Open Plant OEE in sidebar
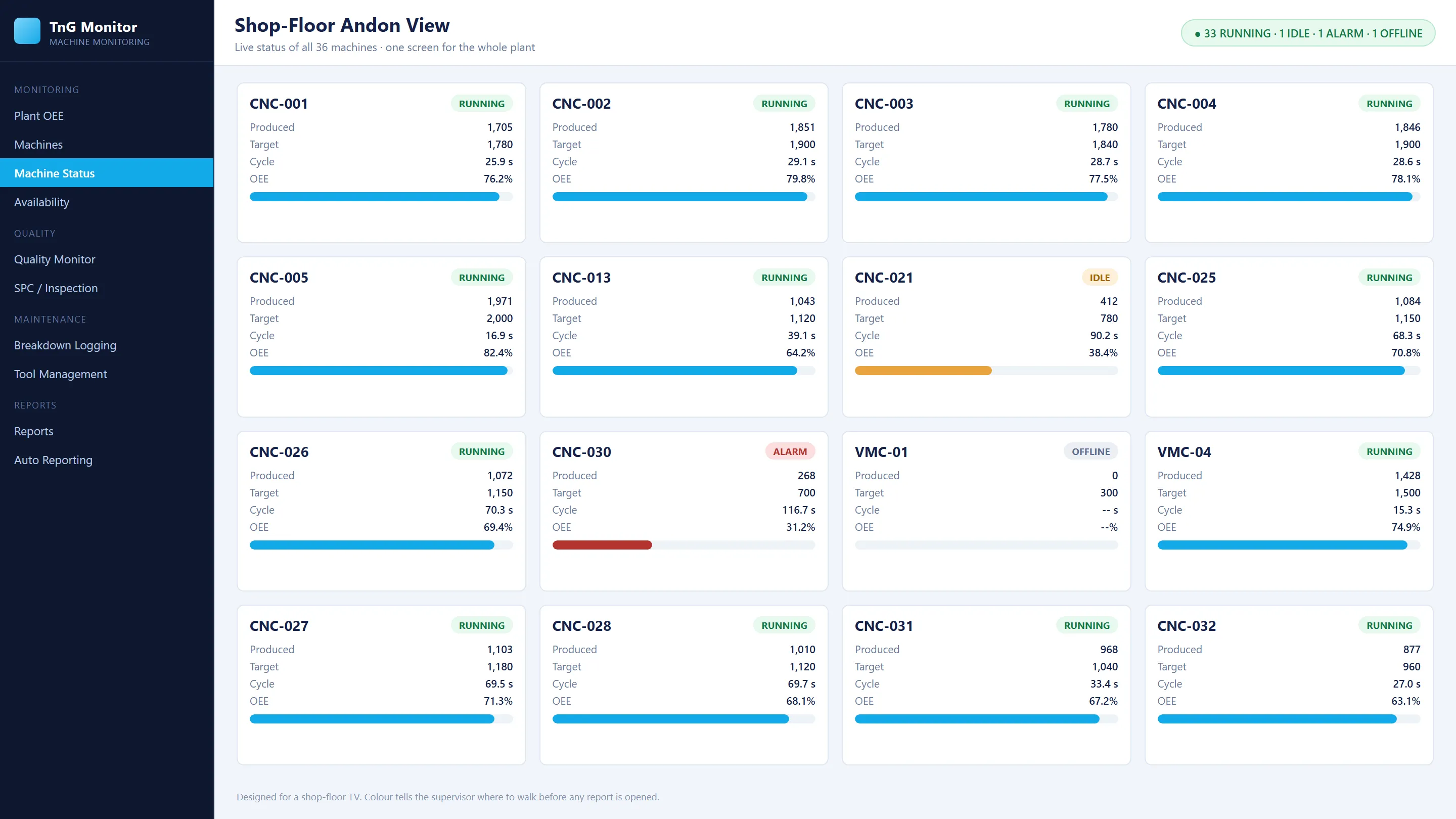 107,115
